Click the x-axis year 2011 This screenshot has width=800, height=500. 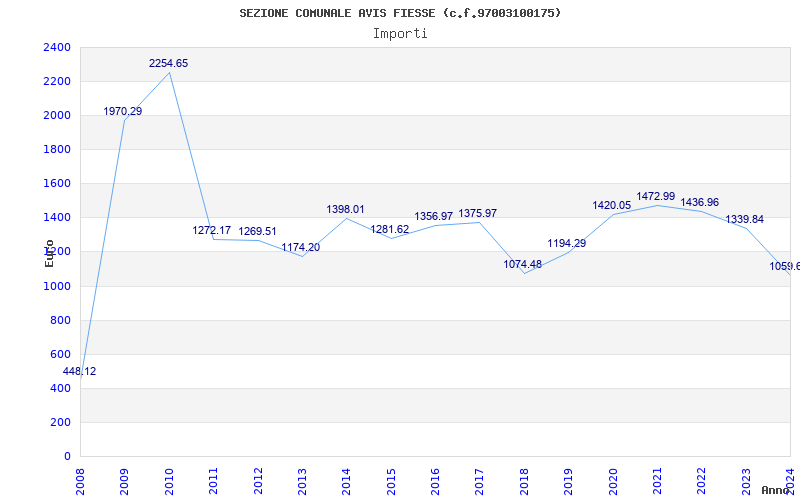click(213, 481)
